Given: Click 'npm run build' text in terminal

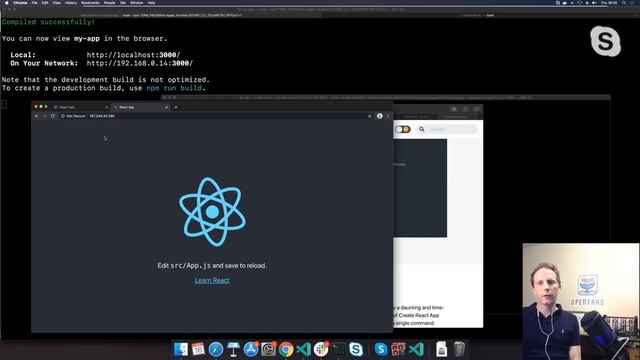Looking at the screenshot, I should tap(174, 88).
